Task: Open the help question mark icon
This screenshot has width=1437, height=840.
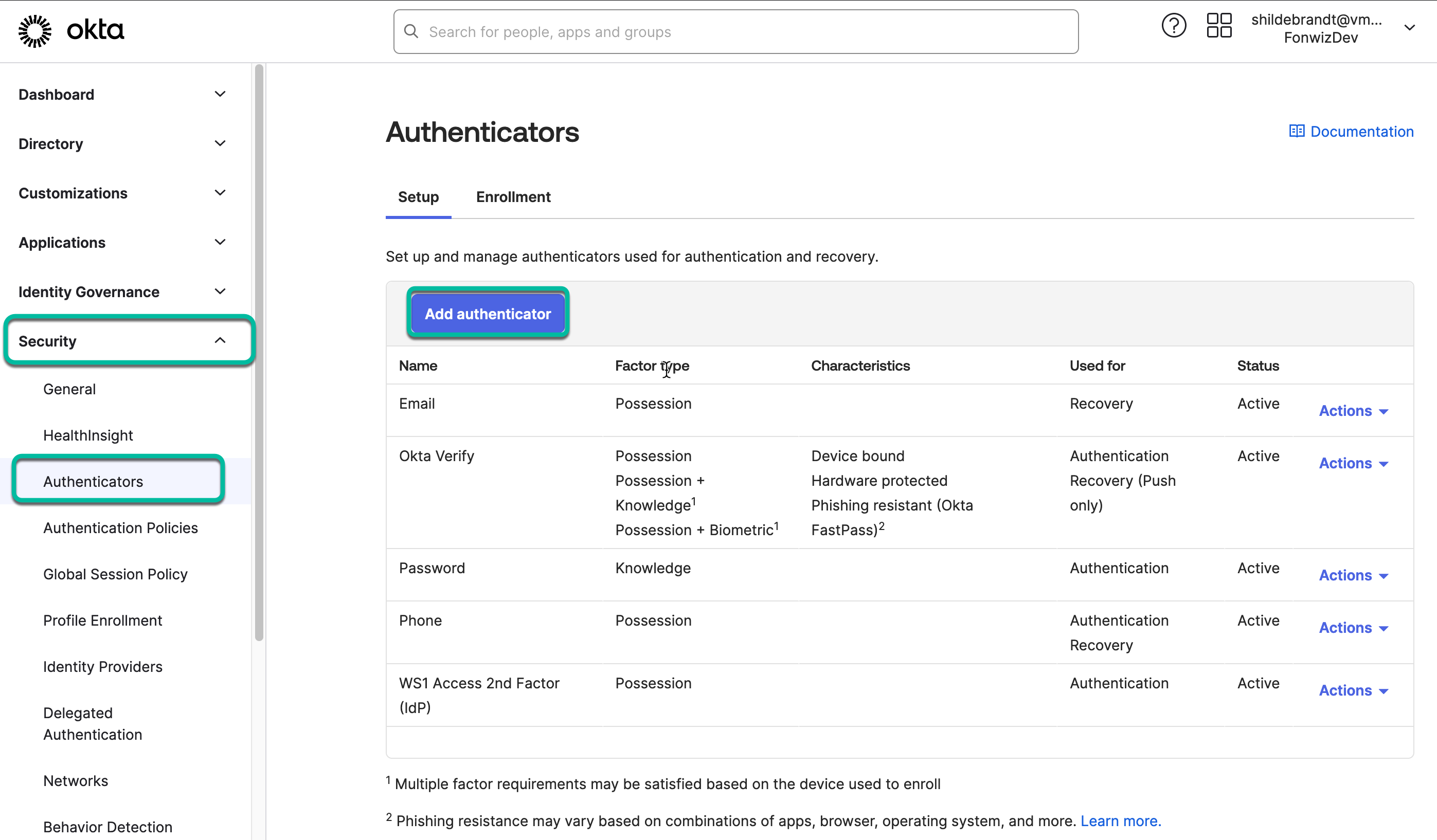Action: (1173, 25)
